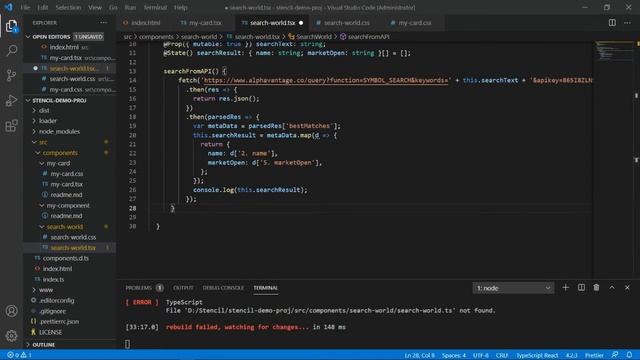Collapse the search-world folder
The width and height of the screenshot is (640, 360).
point(64,227)
